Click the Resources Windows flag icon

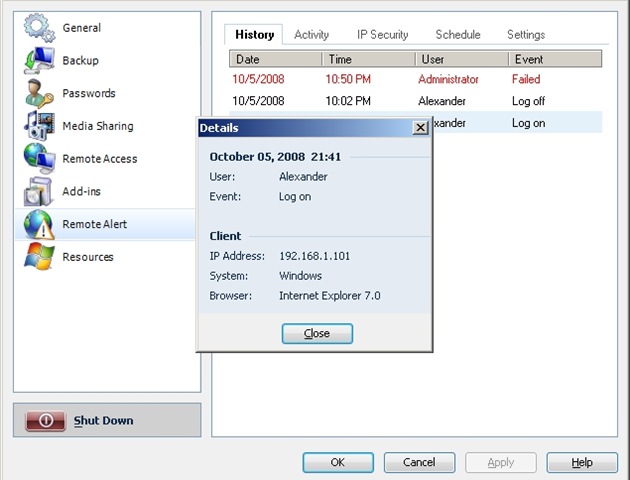pyautogui.click(x=39, y=257)
